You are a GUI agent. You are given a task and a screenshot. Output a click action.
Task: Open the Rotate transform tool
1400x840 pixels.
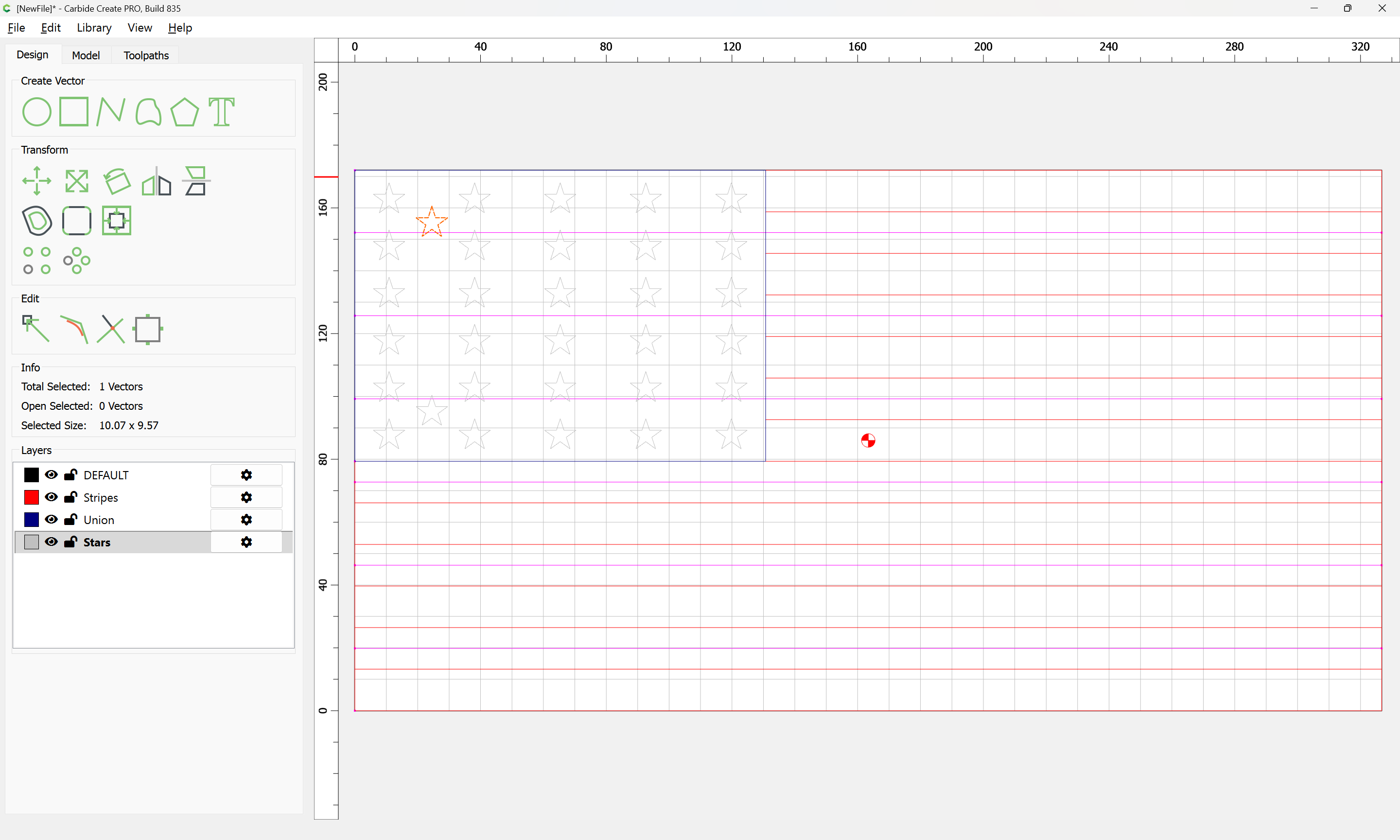pos(117,181)
